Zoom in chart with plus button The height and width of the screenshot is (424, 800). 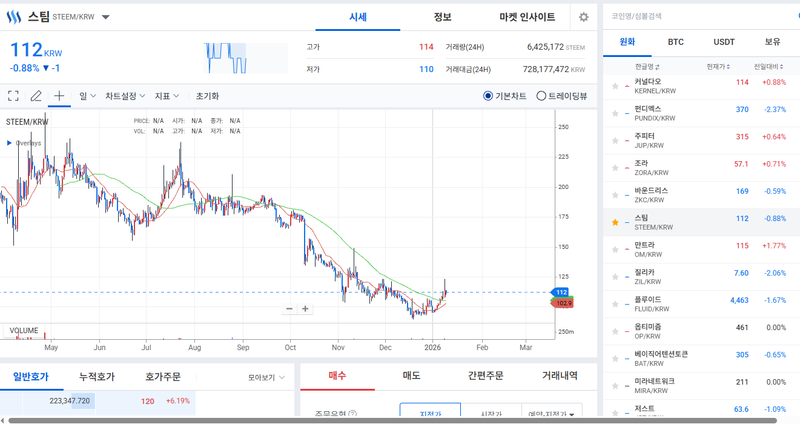pos(306,309)
